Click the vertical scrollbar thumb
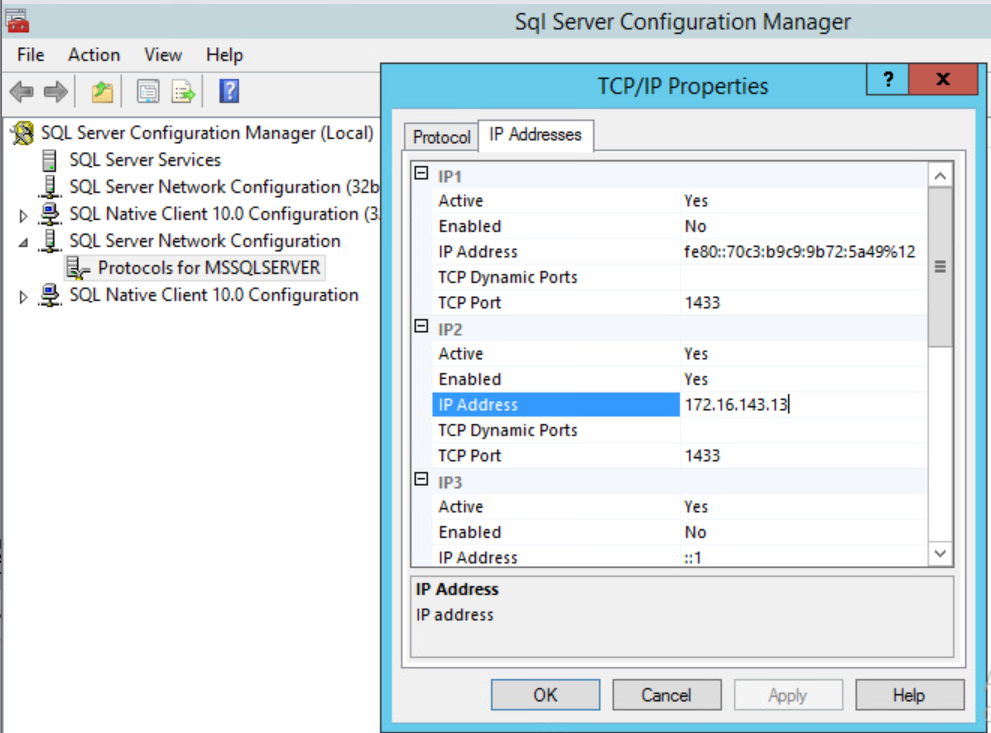 [x=940, y=267]
